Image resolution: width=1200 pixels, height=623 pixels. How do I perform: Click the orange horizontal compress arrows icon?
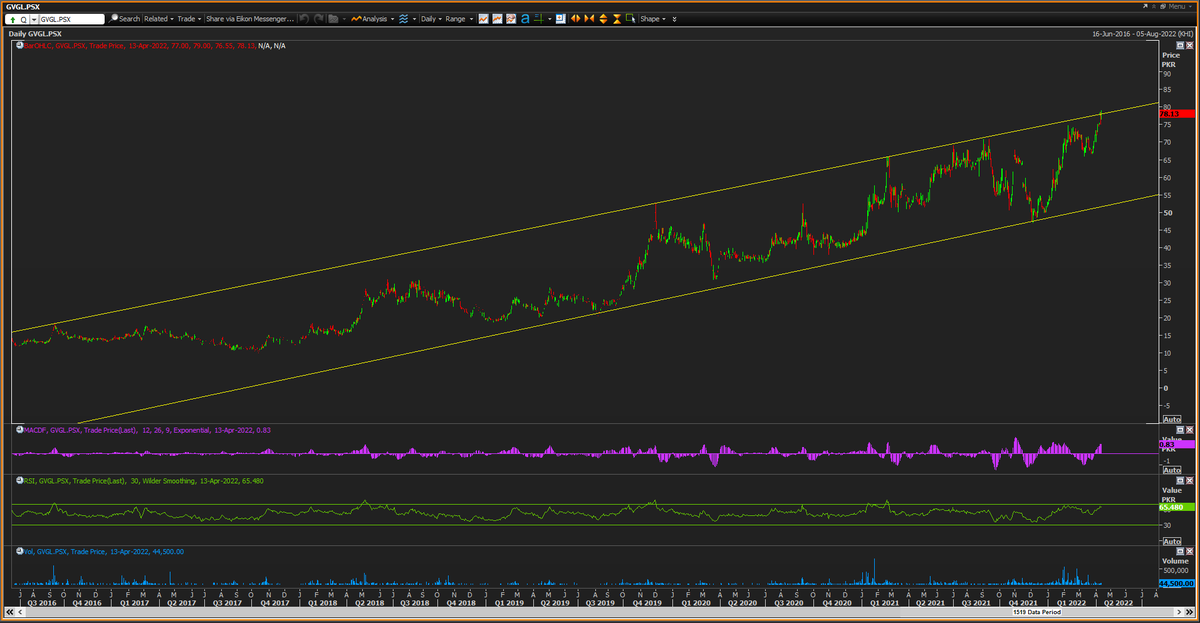click(x=588, y=19)
